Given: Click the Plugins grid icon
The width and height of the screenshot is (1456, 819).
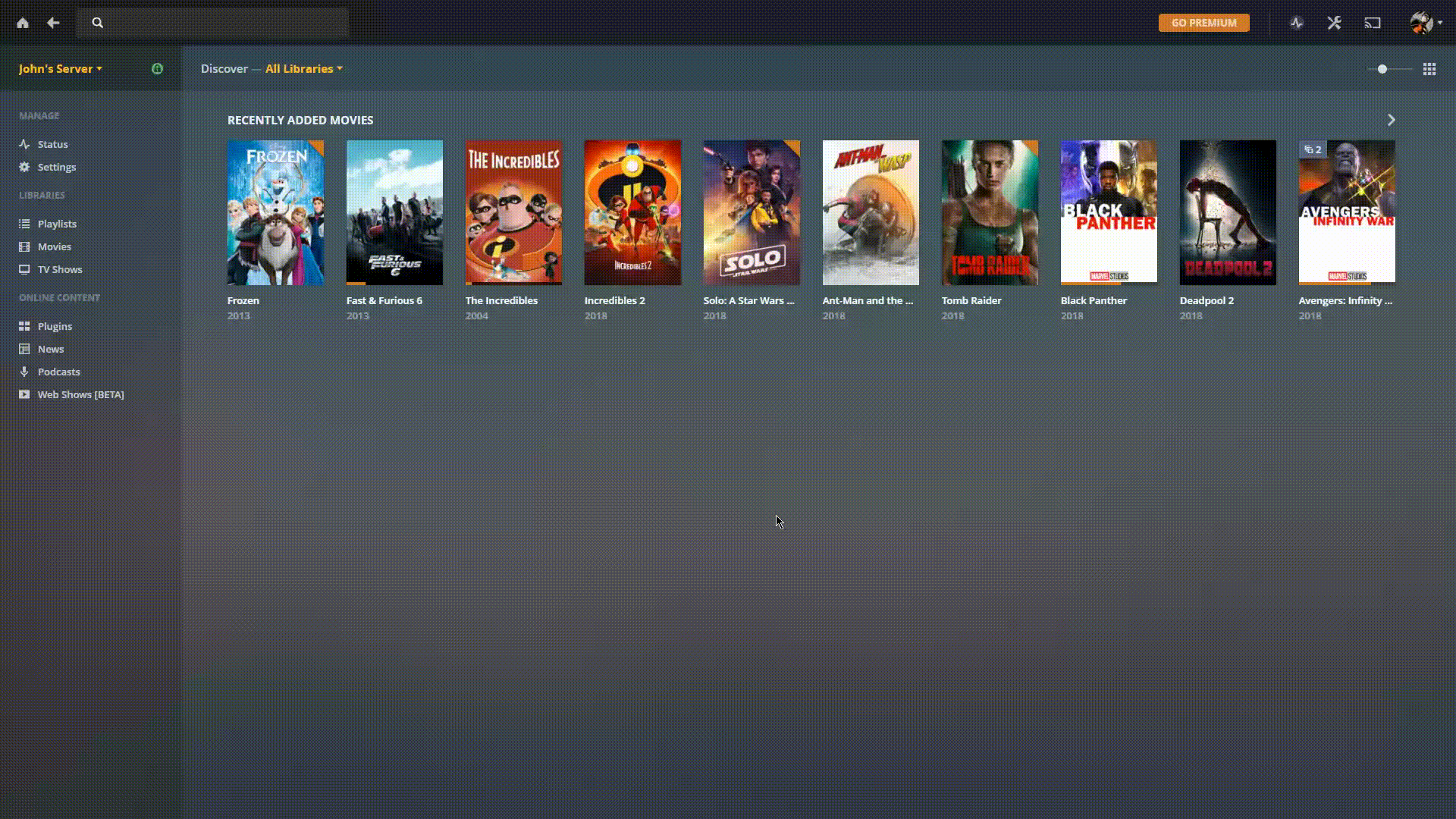Looking at the screenshot, I should [24, 326].
